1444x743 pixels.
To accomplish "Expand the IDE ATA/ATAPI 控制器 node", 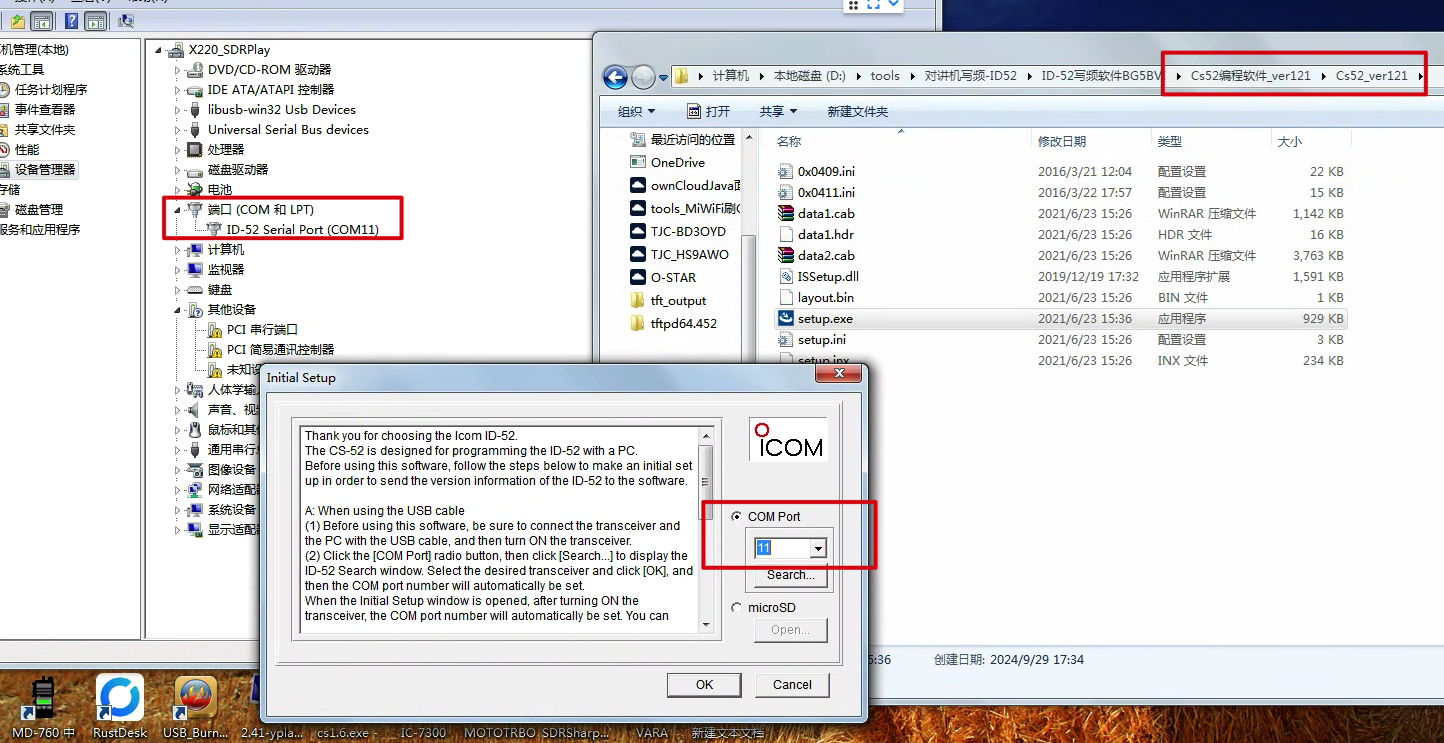I will pyautogui.click(x=178, y=90).
